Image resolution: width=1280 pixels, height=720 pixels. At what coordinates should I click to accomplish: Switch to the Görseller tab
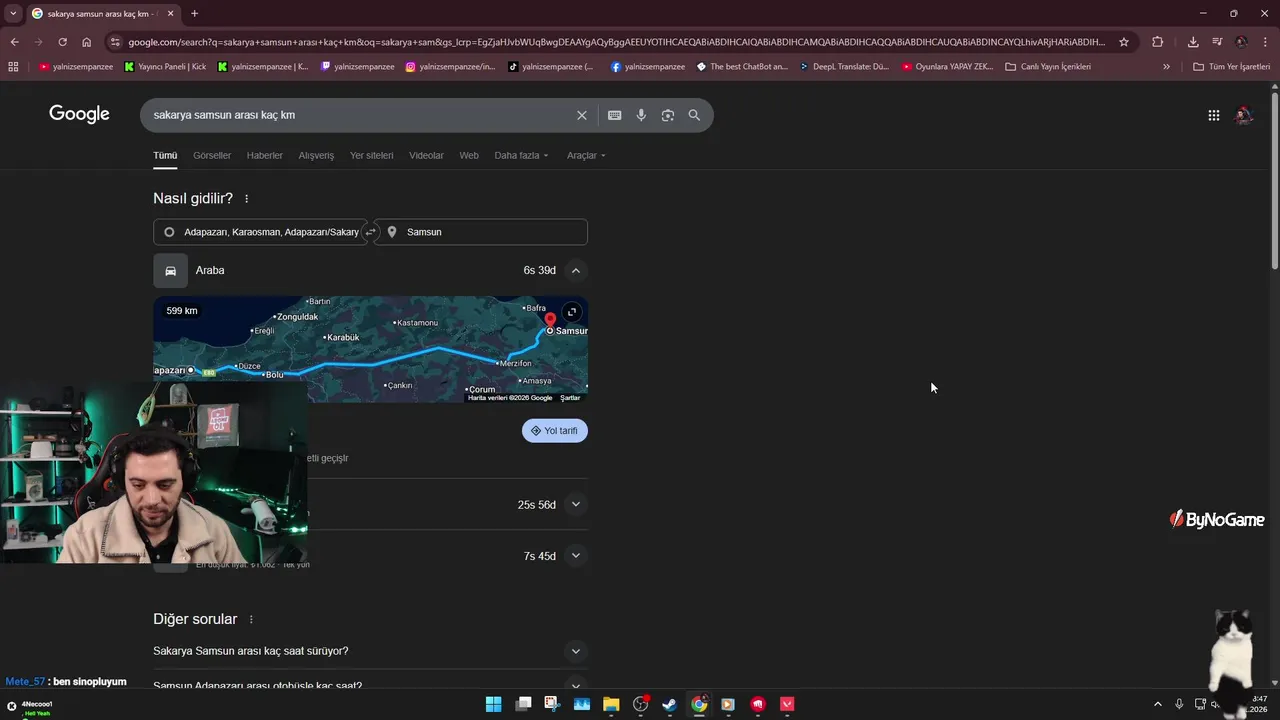click(212, 156)
